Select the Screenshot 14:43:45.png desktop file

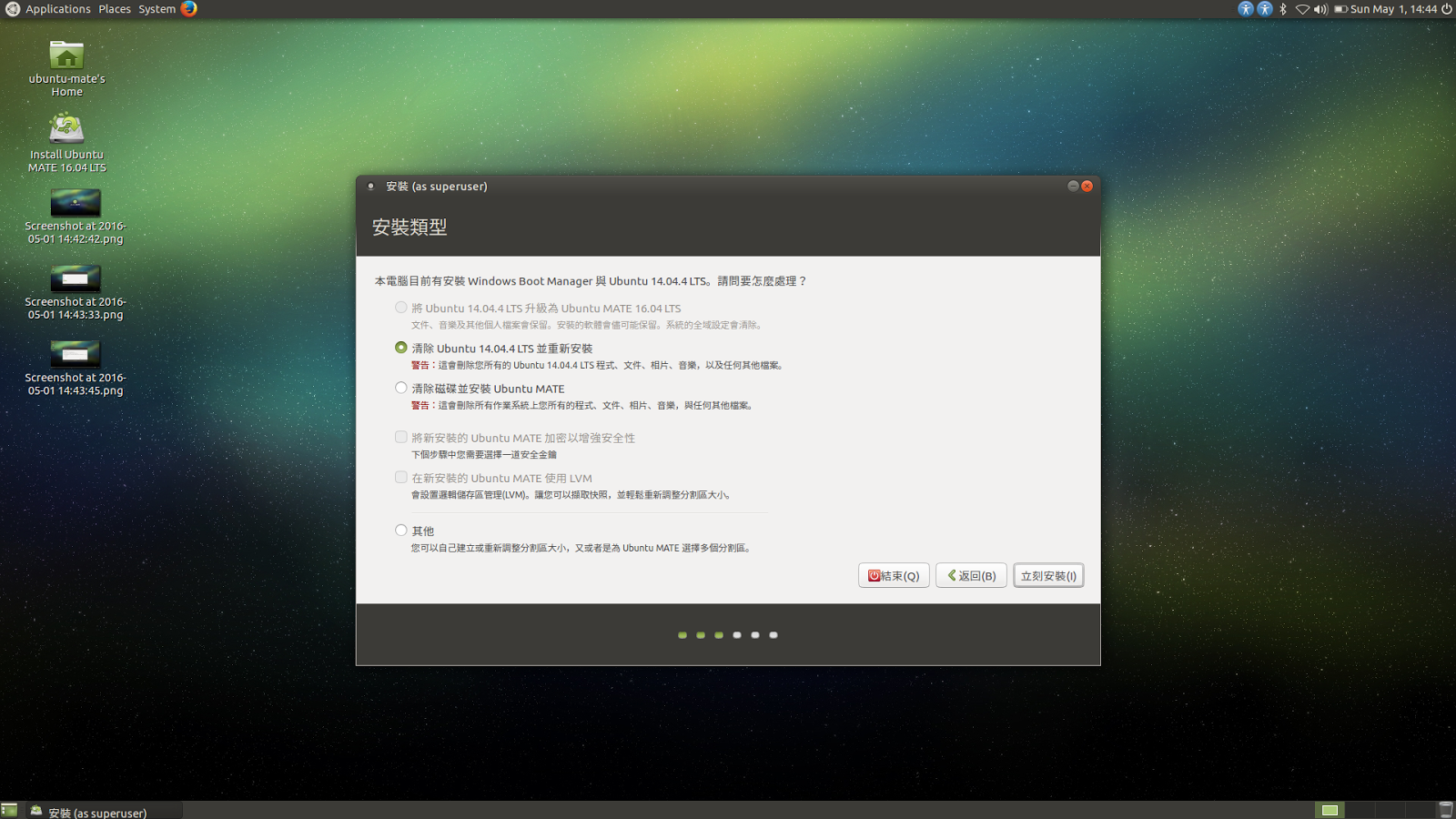click(75, 368)
